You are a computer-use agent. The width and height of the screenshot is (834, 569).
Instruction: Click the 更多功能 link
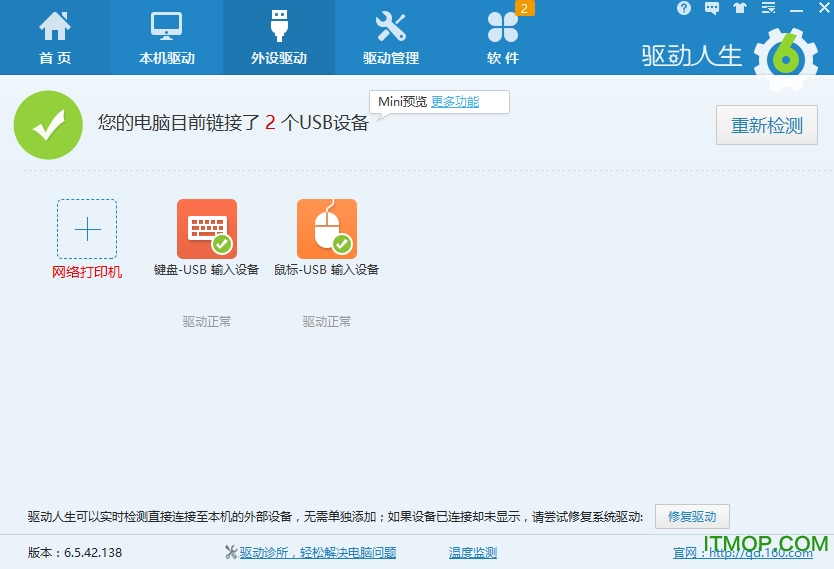coord(455,102)
